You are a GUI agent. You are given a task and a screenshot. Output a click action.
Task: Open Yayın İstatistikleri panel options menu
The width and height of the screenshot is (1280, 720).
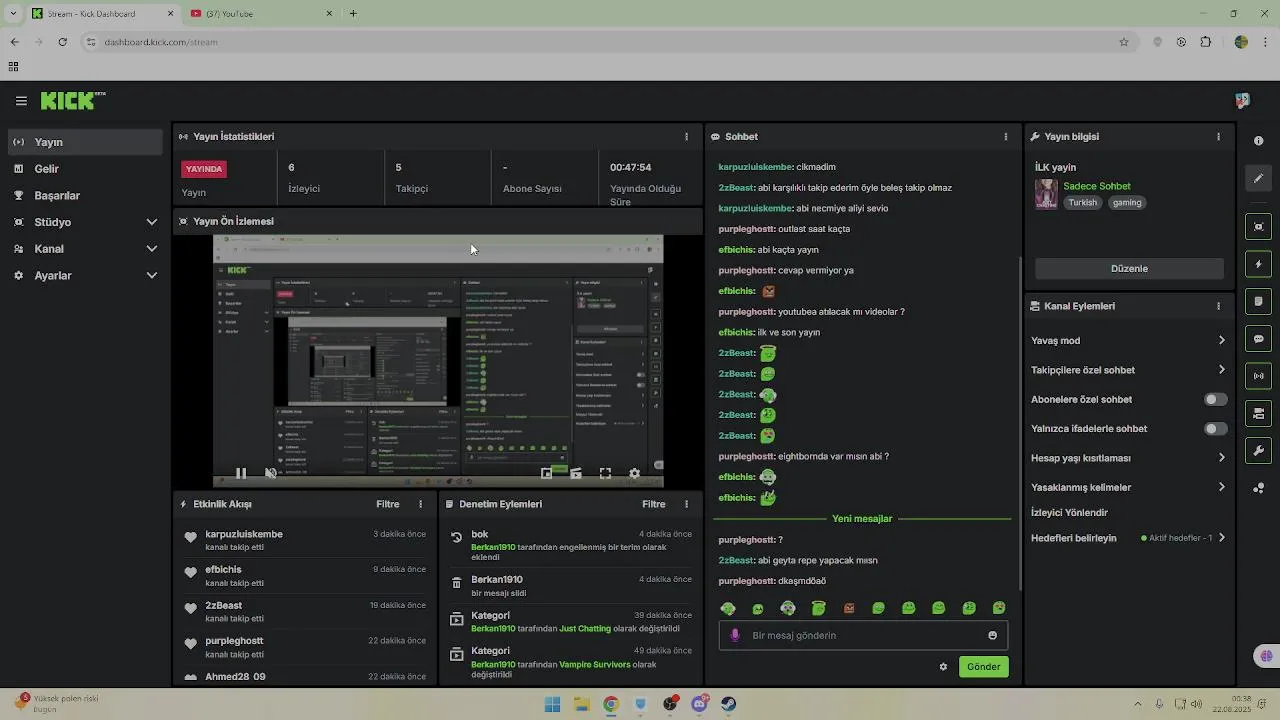pyautogui.click(x=686, y=137)
